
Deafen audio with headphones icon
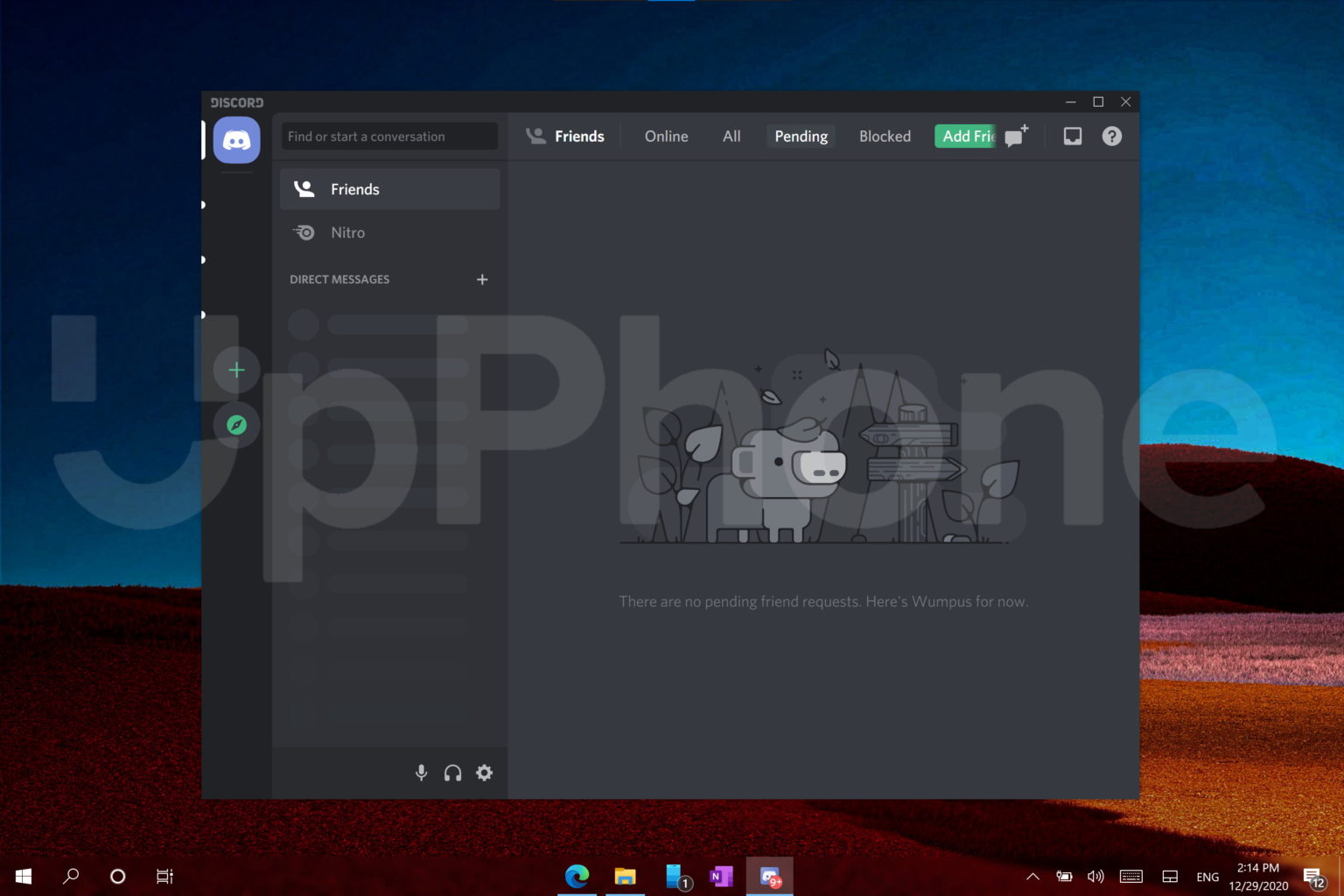452,773
